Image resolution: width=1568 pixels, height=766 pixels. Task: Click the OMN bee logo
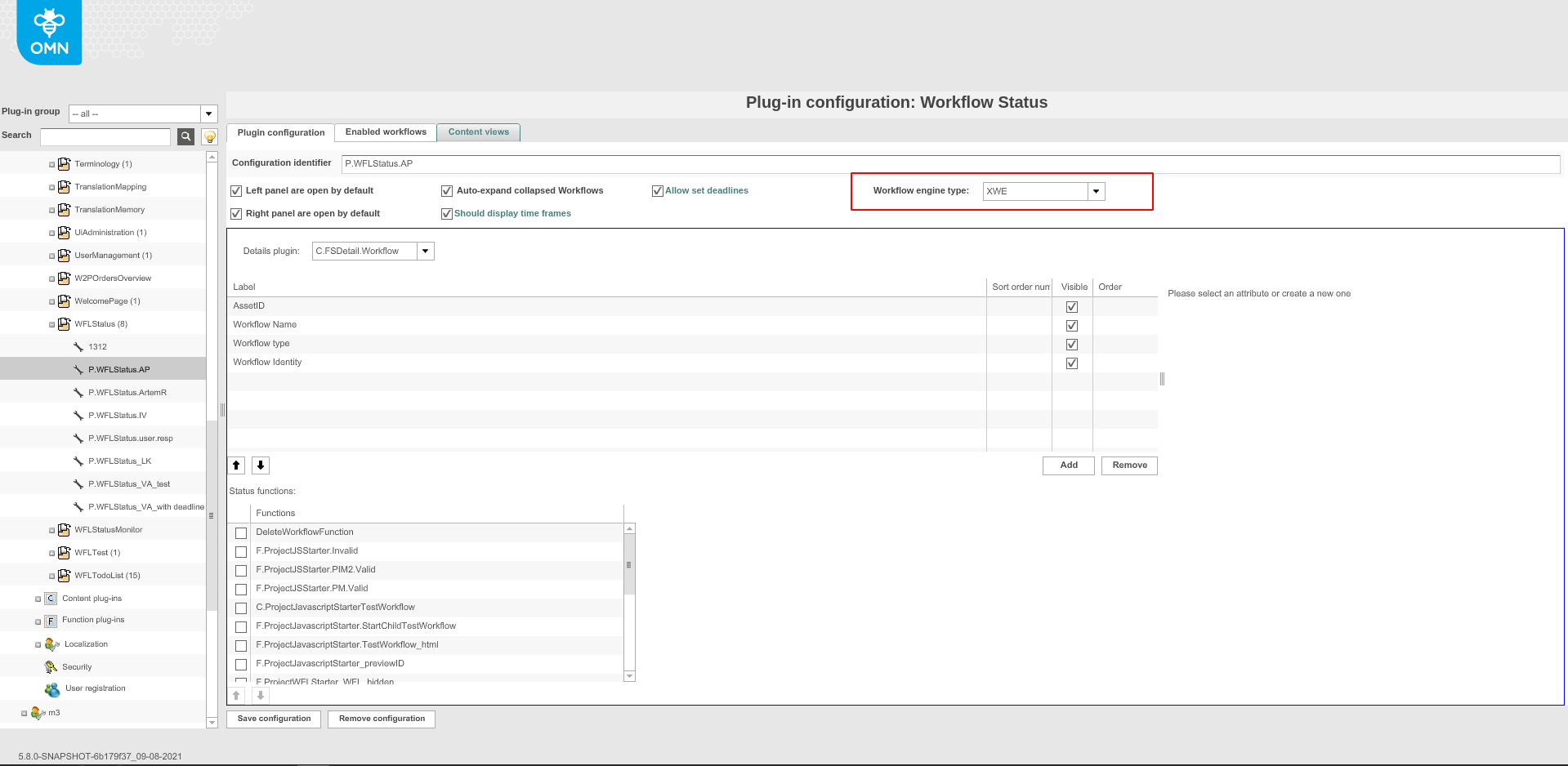[x=49, y=33]
